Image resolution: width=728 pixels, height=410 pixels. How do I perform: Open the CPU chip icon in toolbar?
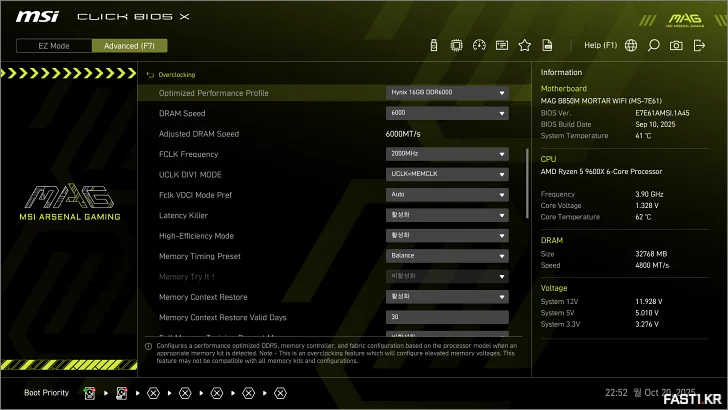(x=456, y=45)
